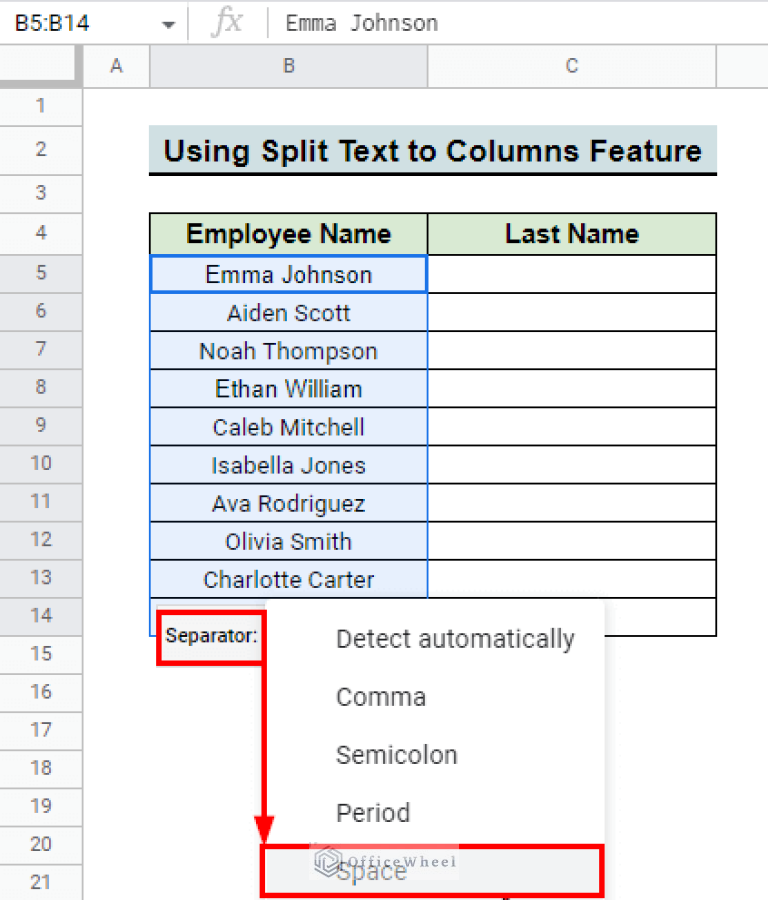Choose Period separator option

pyautogui.click(x=373, y=813)
